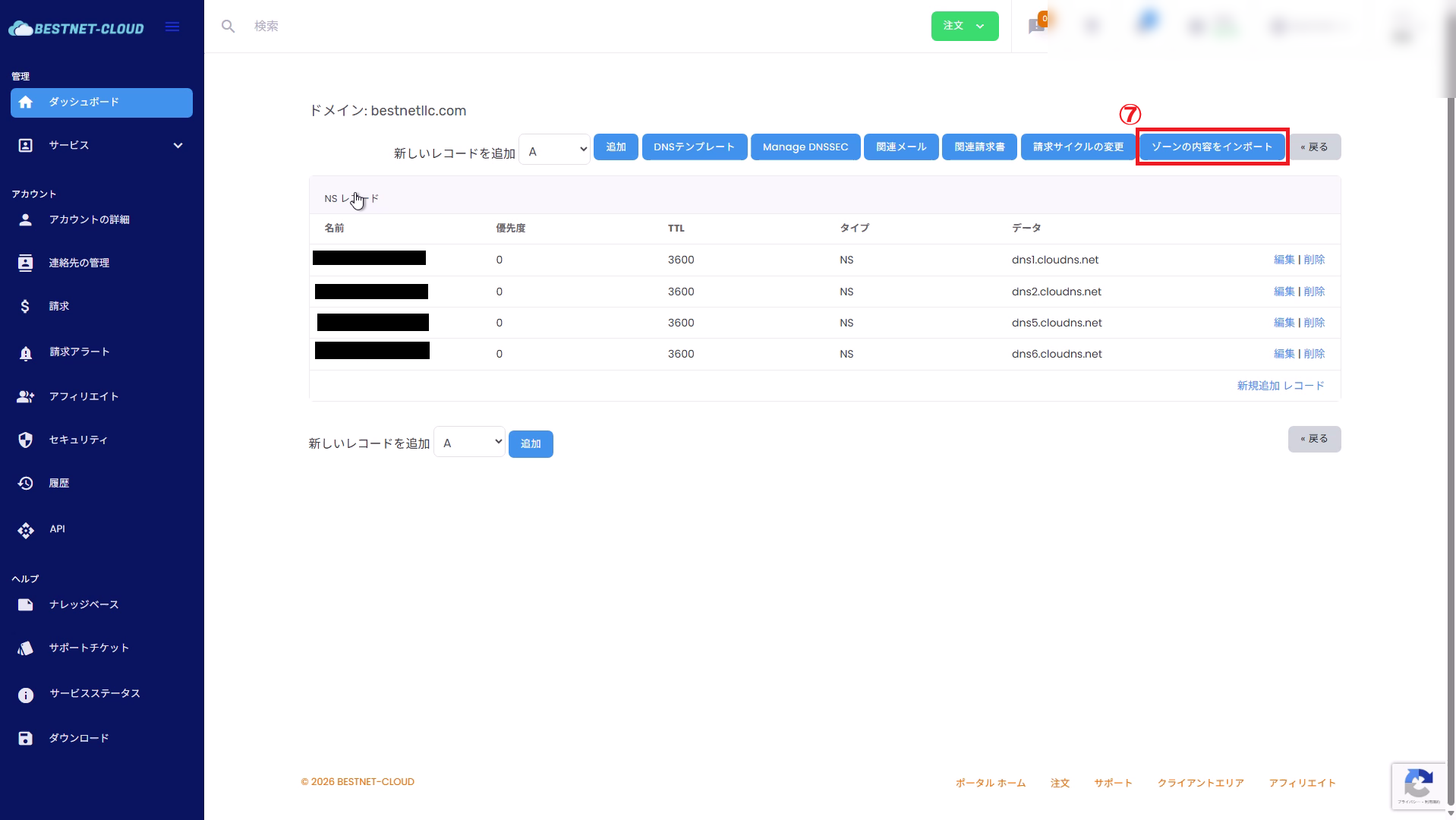Edit the dns6.cloudns.net NS record
This screenshot has height=820, width=1456.
point(1284,354)
